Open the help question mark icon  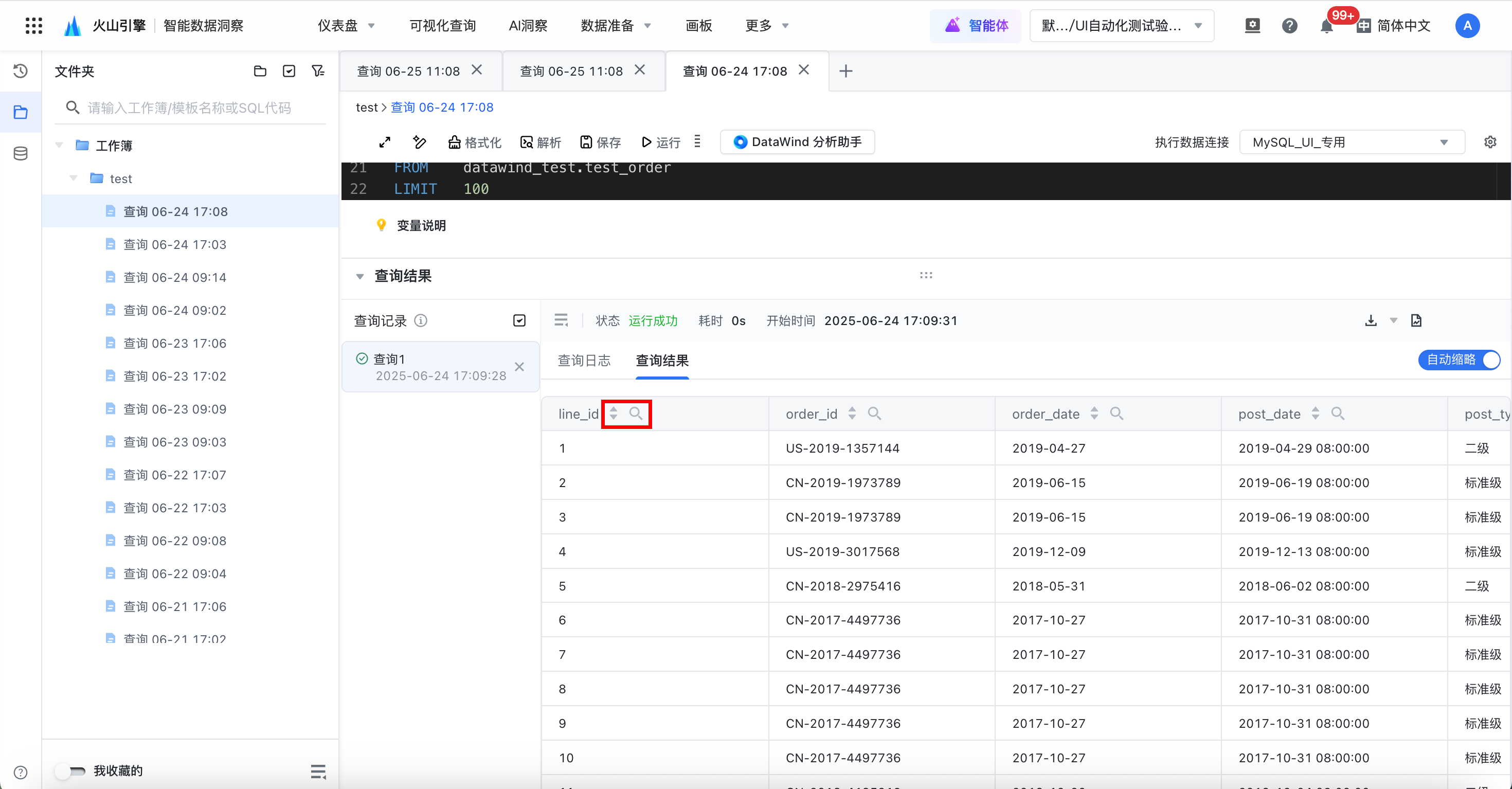1289,25
